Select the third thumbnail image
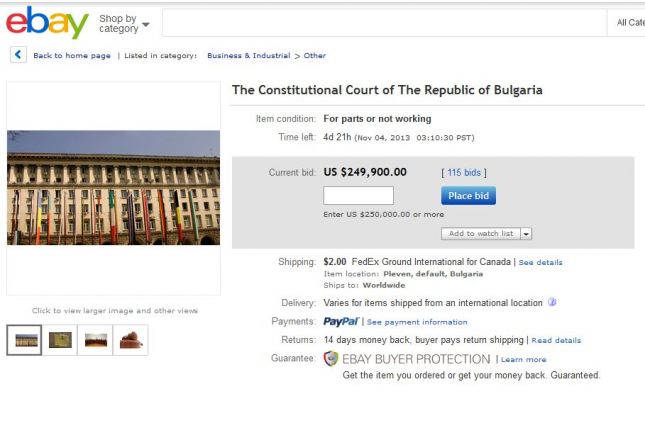The width and height of the screenshot is (645, 423). point(96,340)
